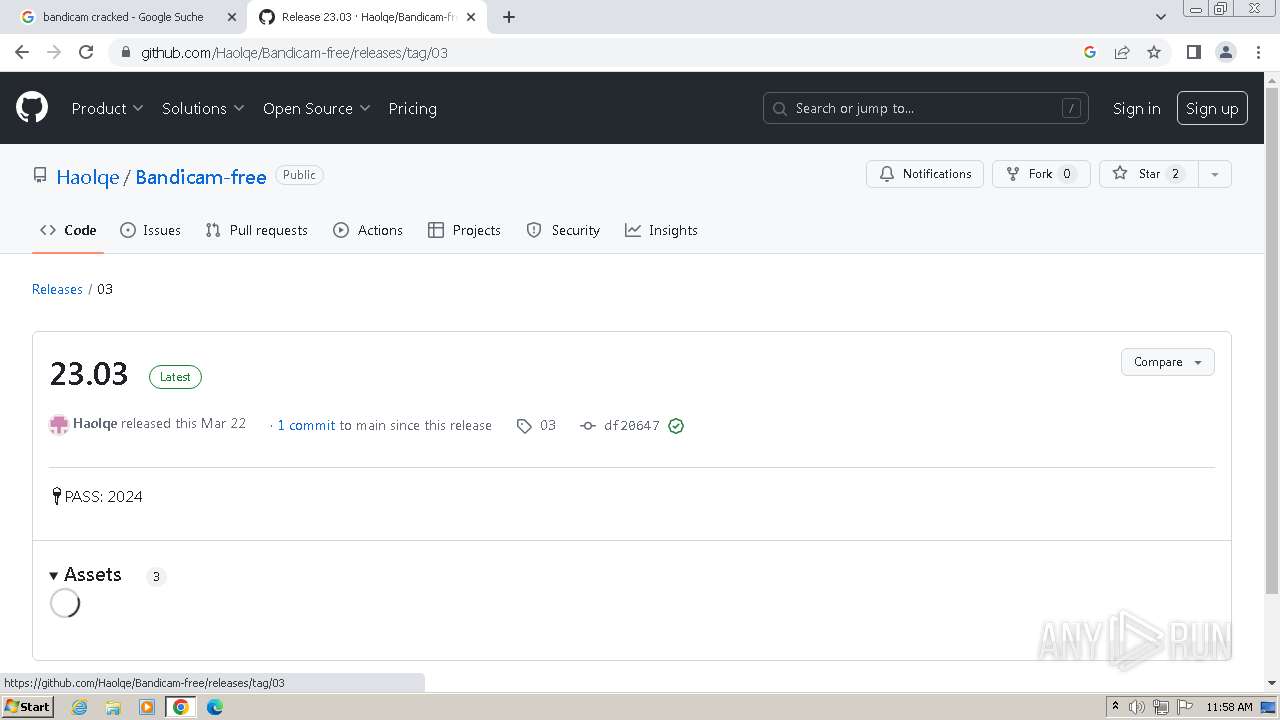This screenshot has width=1280, height=720.
Task: Click the site lock icon in address bar
Action: pos(125,52)
